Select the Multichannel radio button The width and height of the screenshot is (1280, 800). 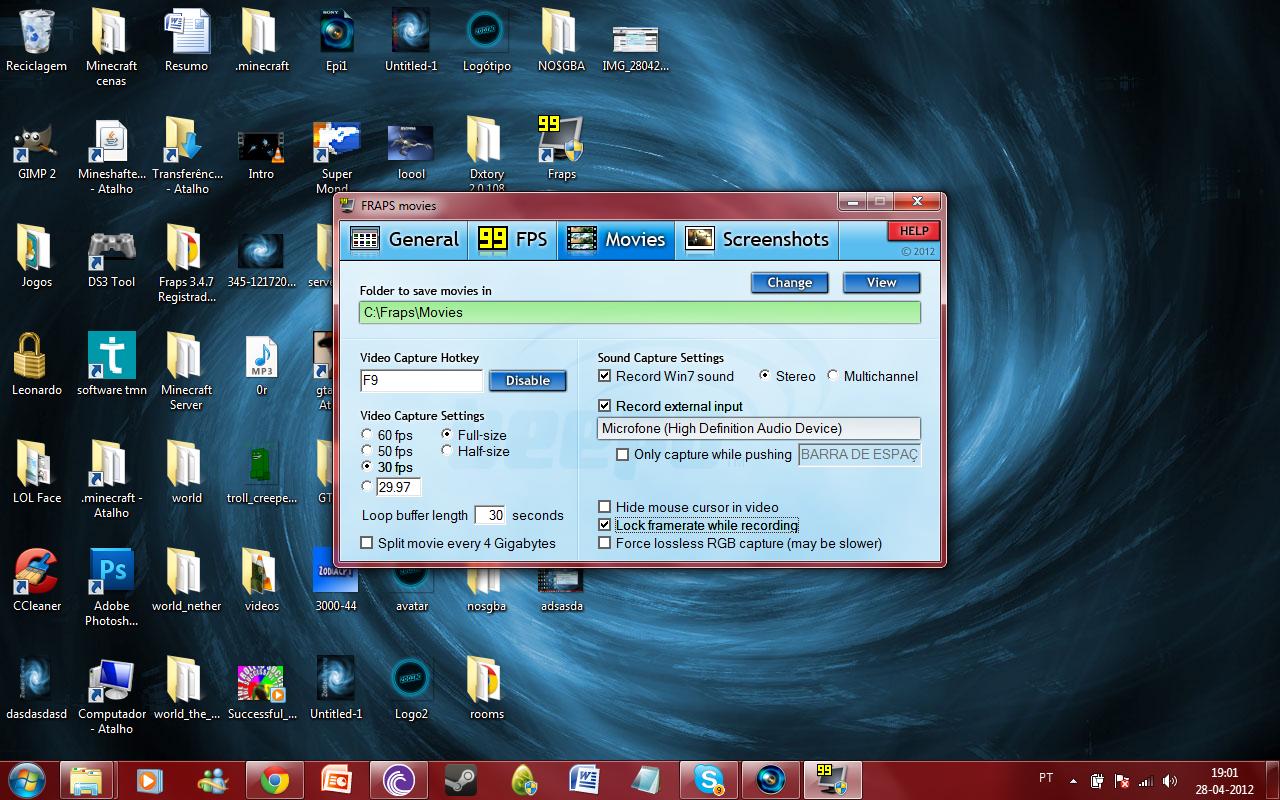click(x=832, y=376)
